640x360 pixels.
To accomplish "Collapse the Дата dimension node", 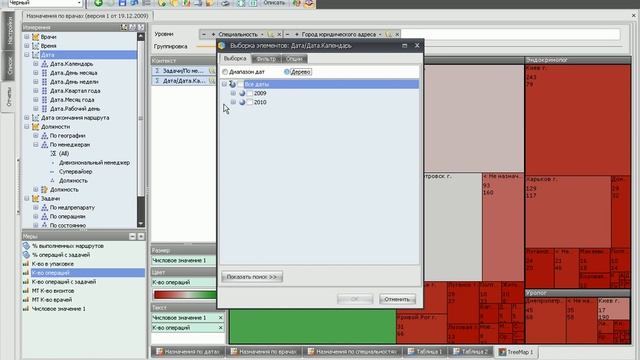I will pos(27,55).
